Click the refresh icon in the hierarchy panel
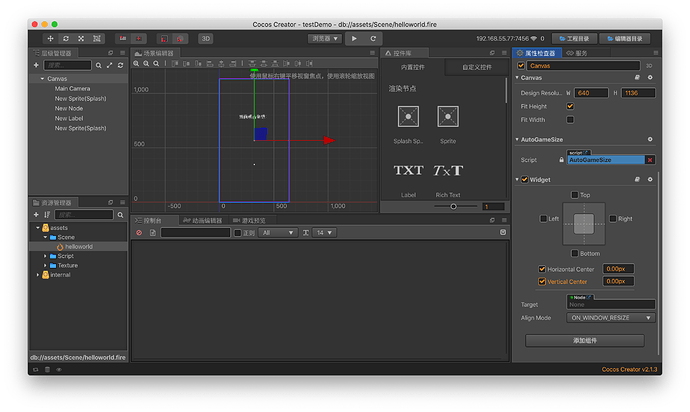 (x=121, y=65)
